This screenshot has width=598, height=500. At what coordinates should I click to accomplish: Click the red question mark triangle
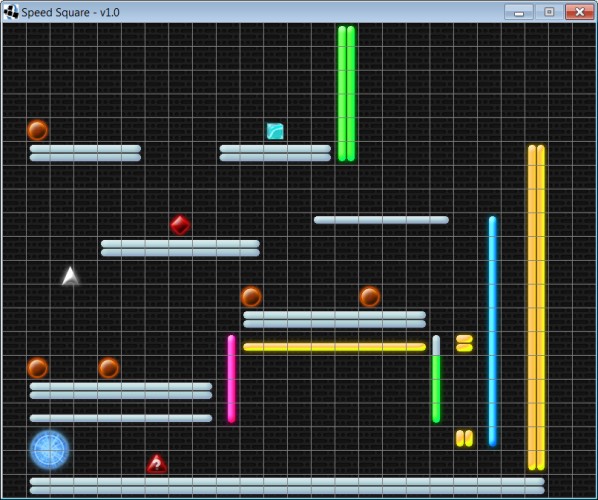tap(157, 463)
